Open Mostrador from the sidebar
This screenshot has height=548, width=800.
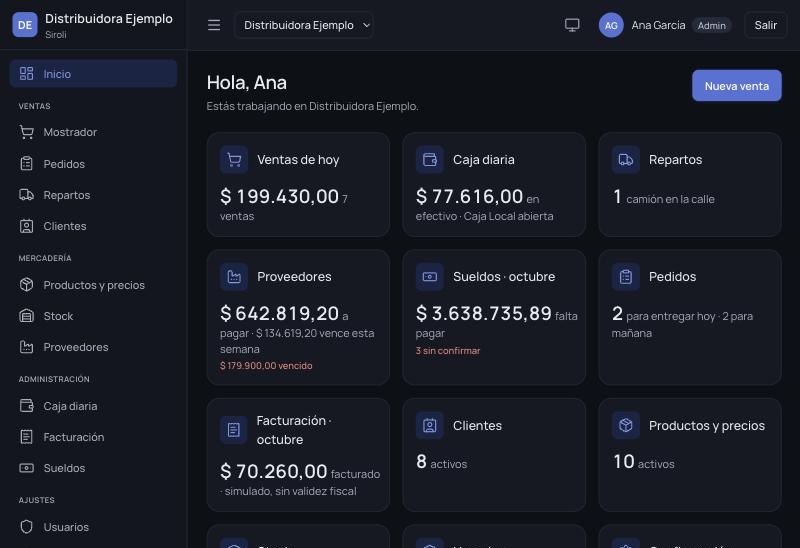[93, 132]
